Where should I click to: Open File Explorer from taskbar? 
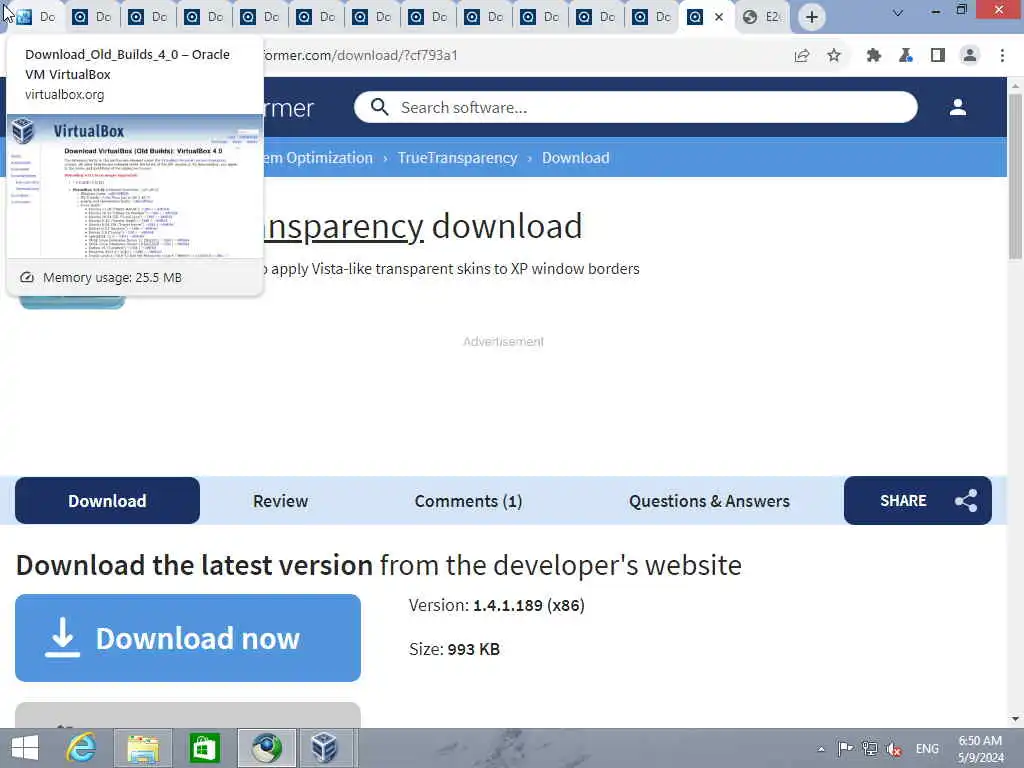(143, 748)
